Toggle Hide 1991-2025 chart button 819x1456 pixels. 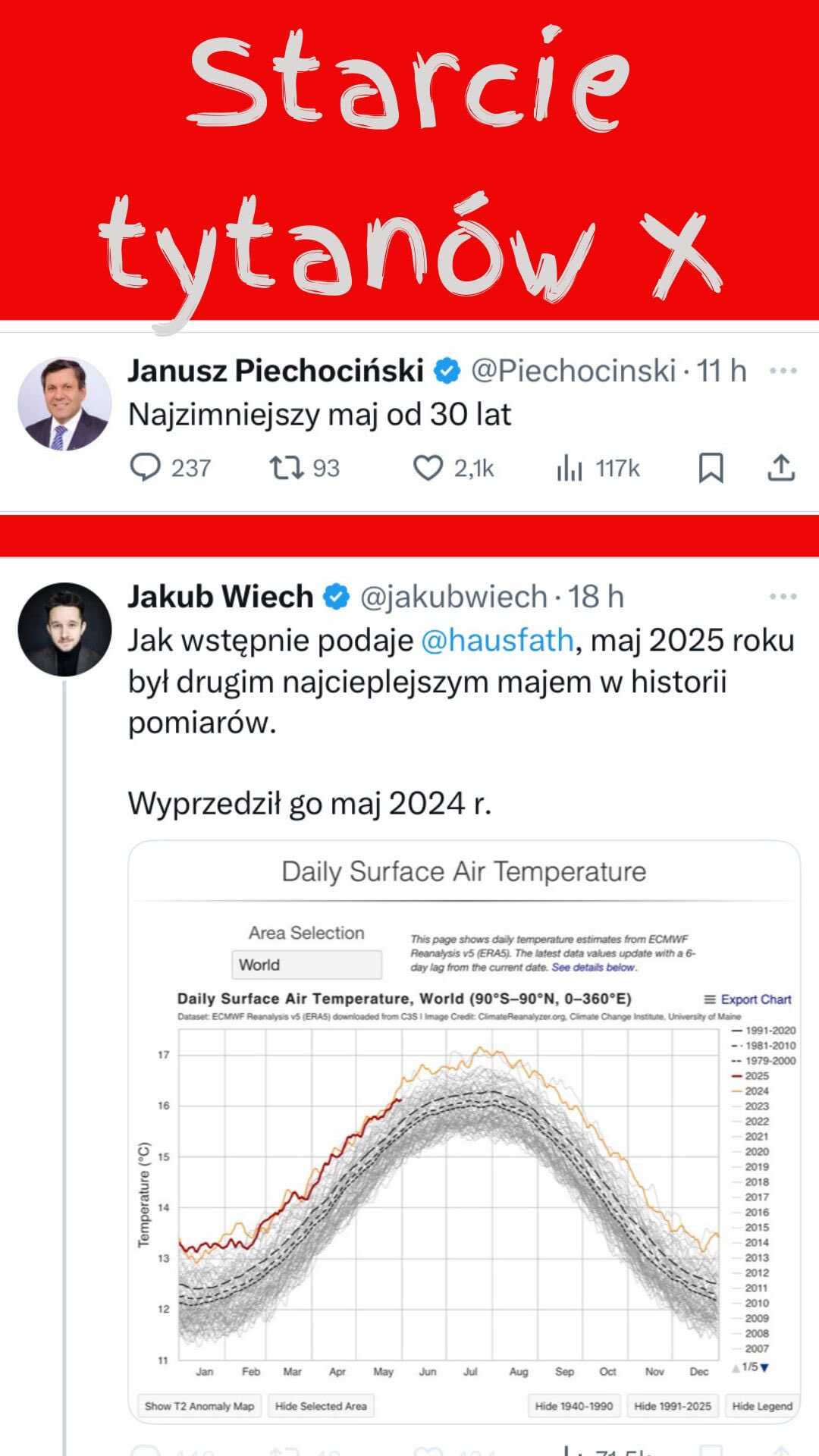pos(673,1405)
